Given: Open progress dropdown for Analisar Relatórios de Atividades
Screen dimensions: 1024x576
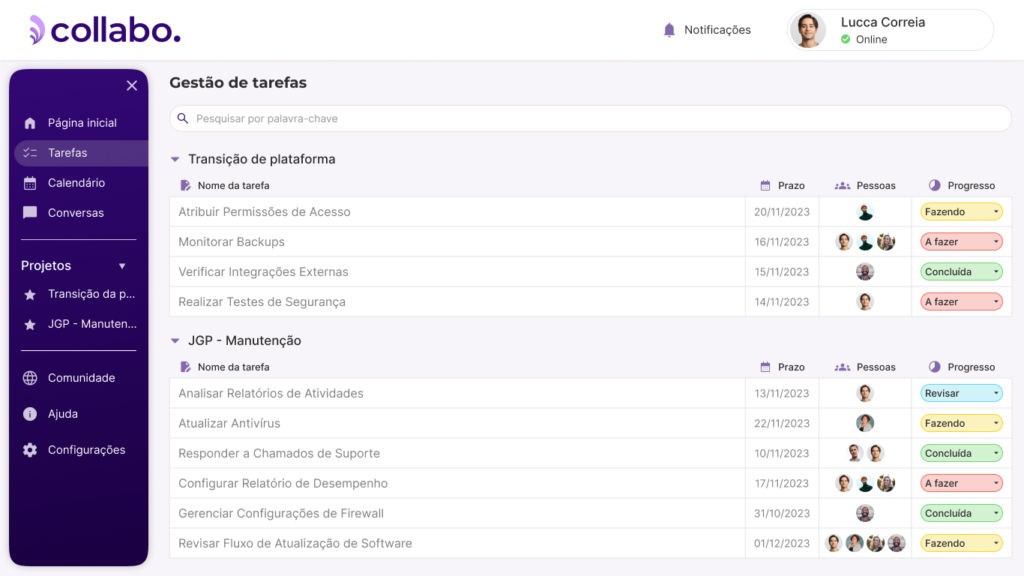Looking at the screenshot, I should click(961, 393).
